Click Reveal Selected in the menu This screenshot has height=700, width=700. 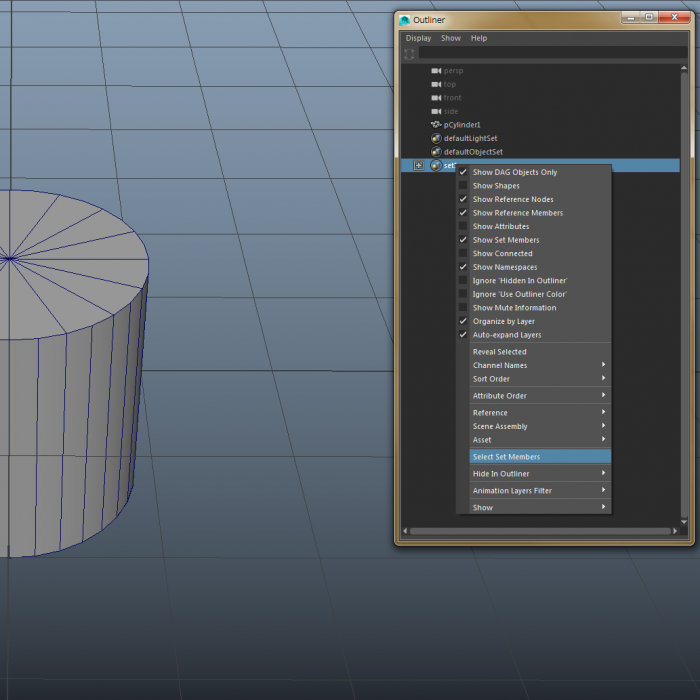pyautogui.click(x=499, y=352)
